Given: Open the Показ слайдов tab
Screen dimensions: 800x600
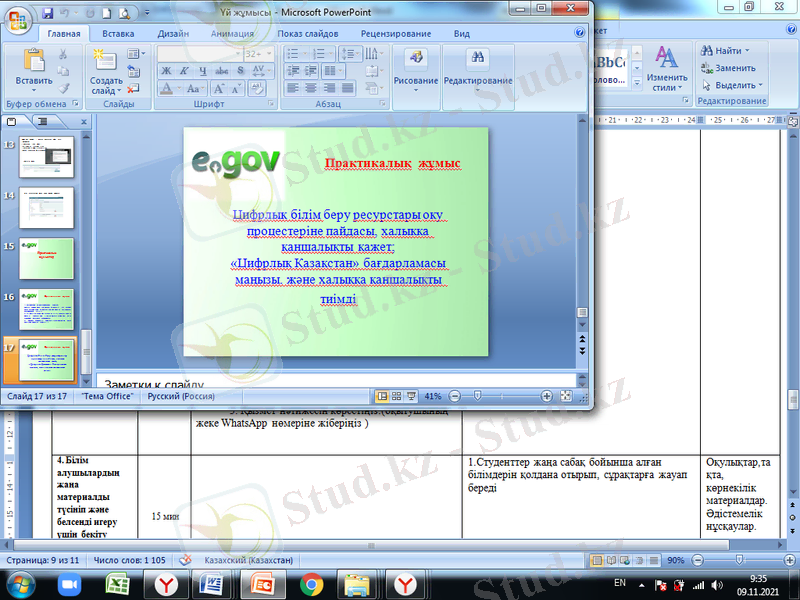Looking at the screenshot, I should pyautogui.click(x=307, y=33).
